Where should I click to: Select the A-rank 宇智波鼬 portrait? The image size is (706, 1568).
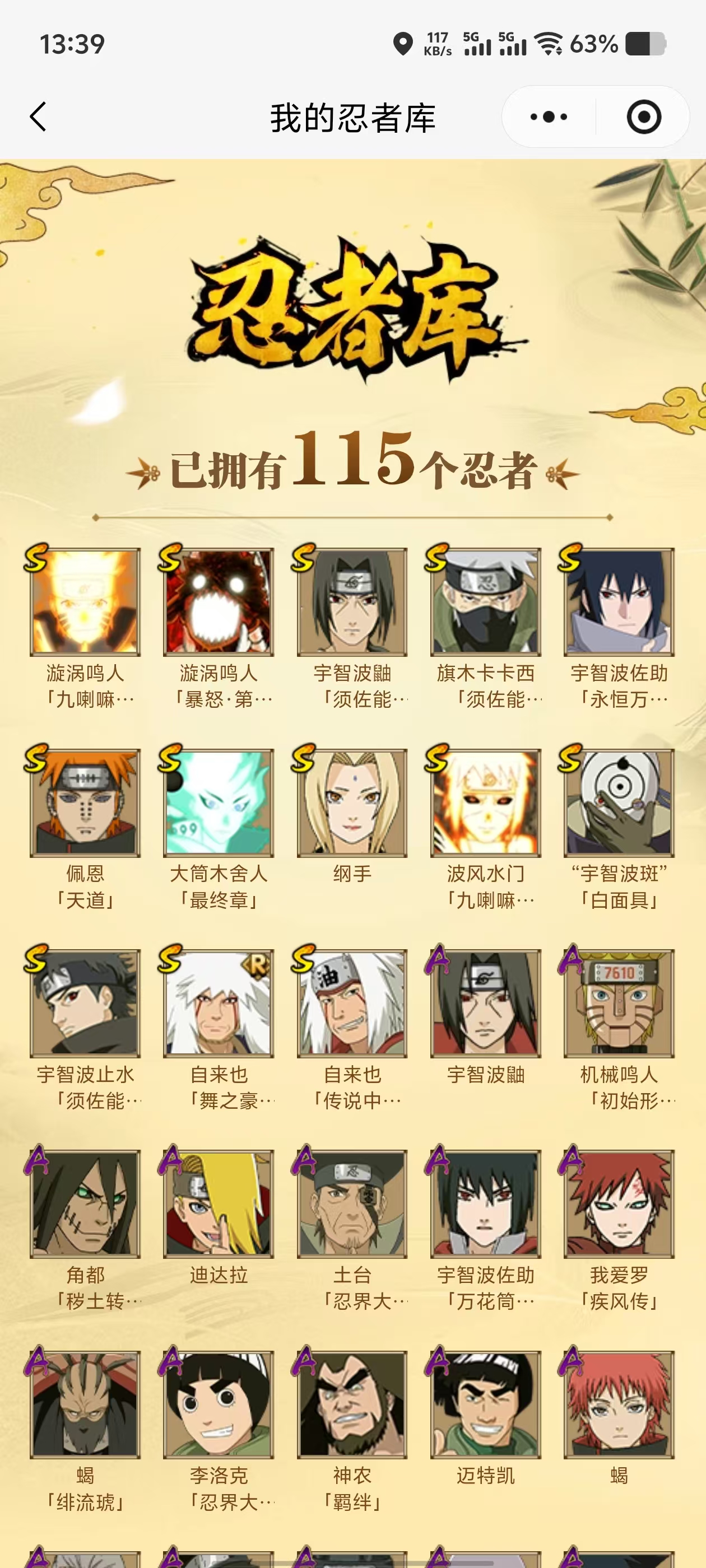point(485,1003)
